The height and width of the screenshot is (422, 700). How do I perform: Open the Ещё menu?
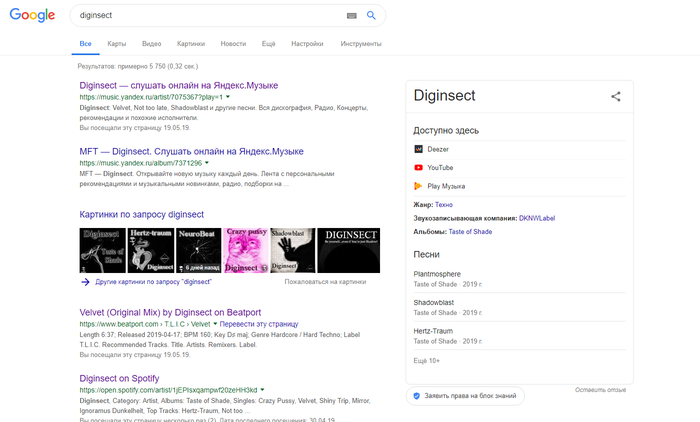[x=268, y=44]
